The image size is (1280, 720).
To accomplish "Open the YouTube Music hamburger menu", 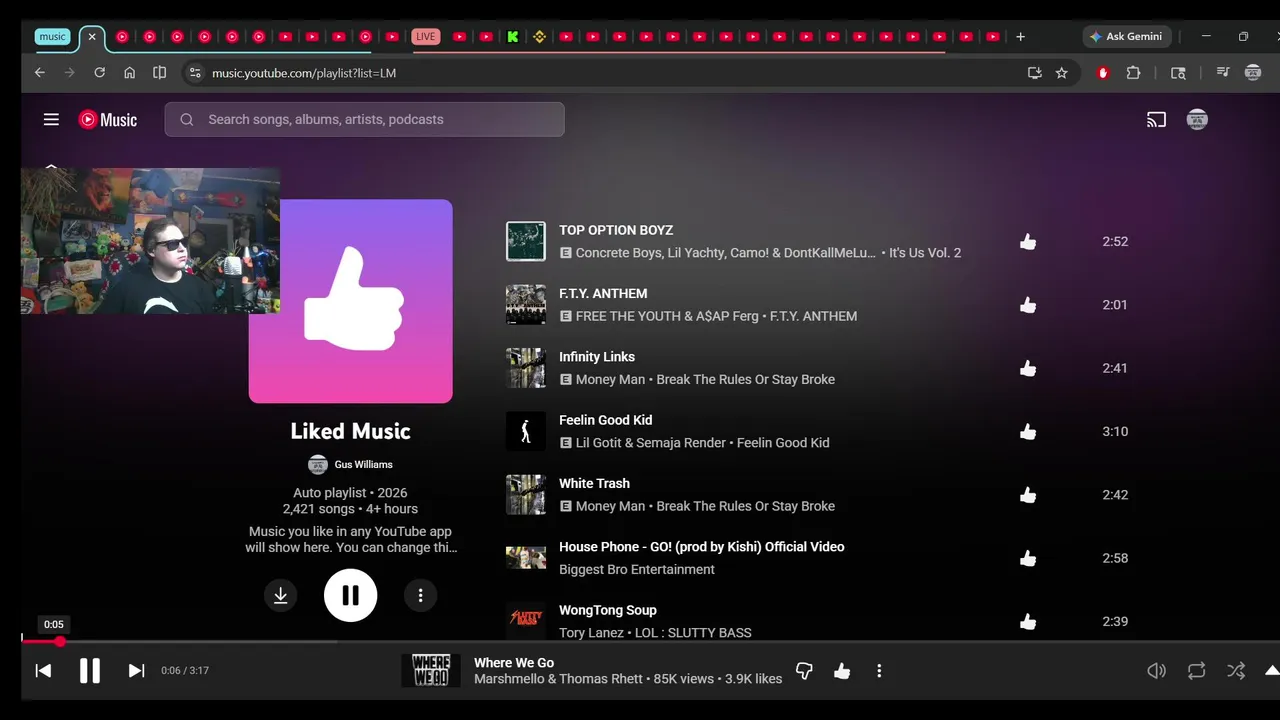I will [51, 119].
